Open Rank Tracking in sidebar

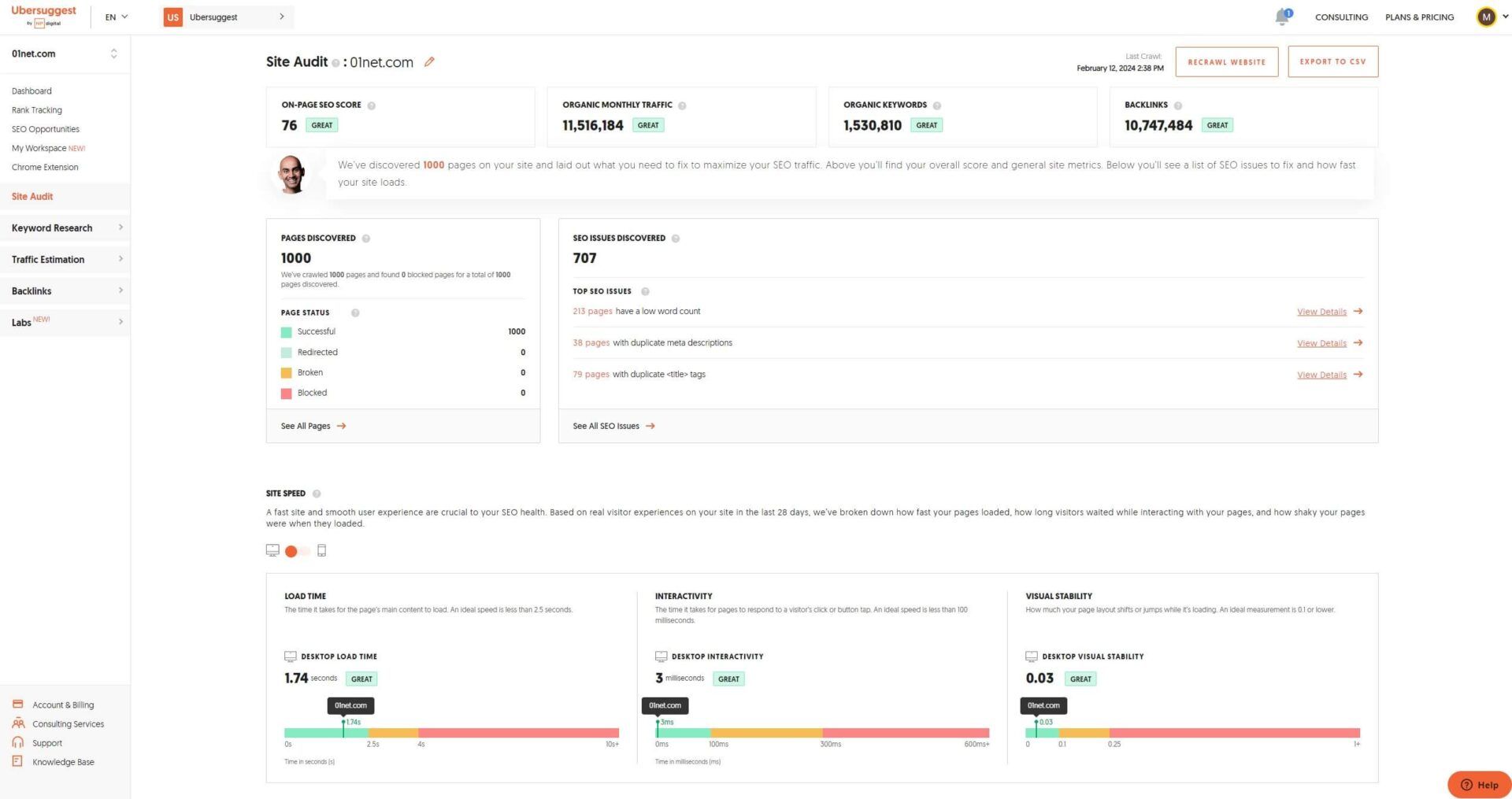pos(37,110)
